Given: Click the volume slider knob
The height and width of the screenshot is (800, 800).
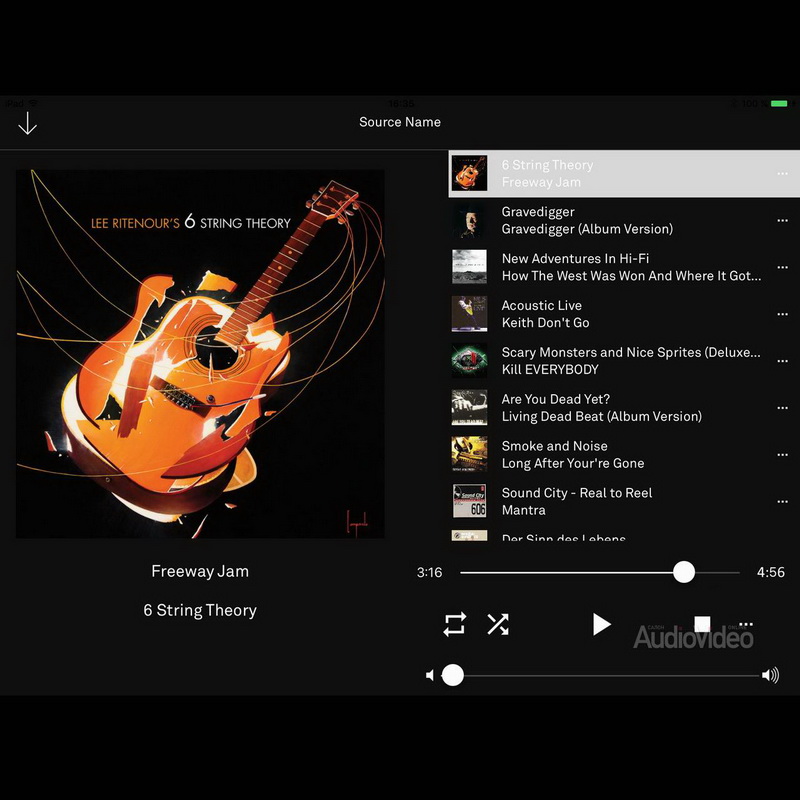Looking at the screenshot, I should (453, 675).
